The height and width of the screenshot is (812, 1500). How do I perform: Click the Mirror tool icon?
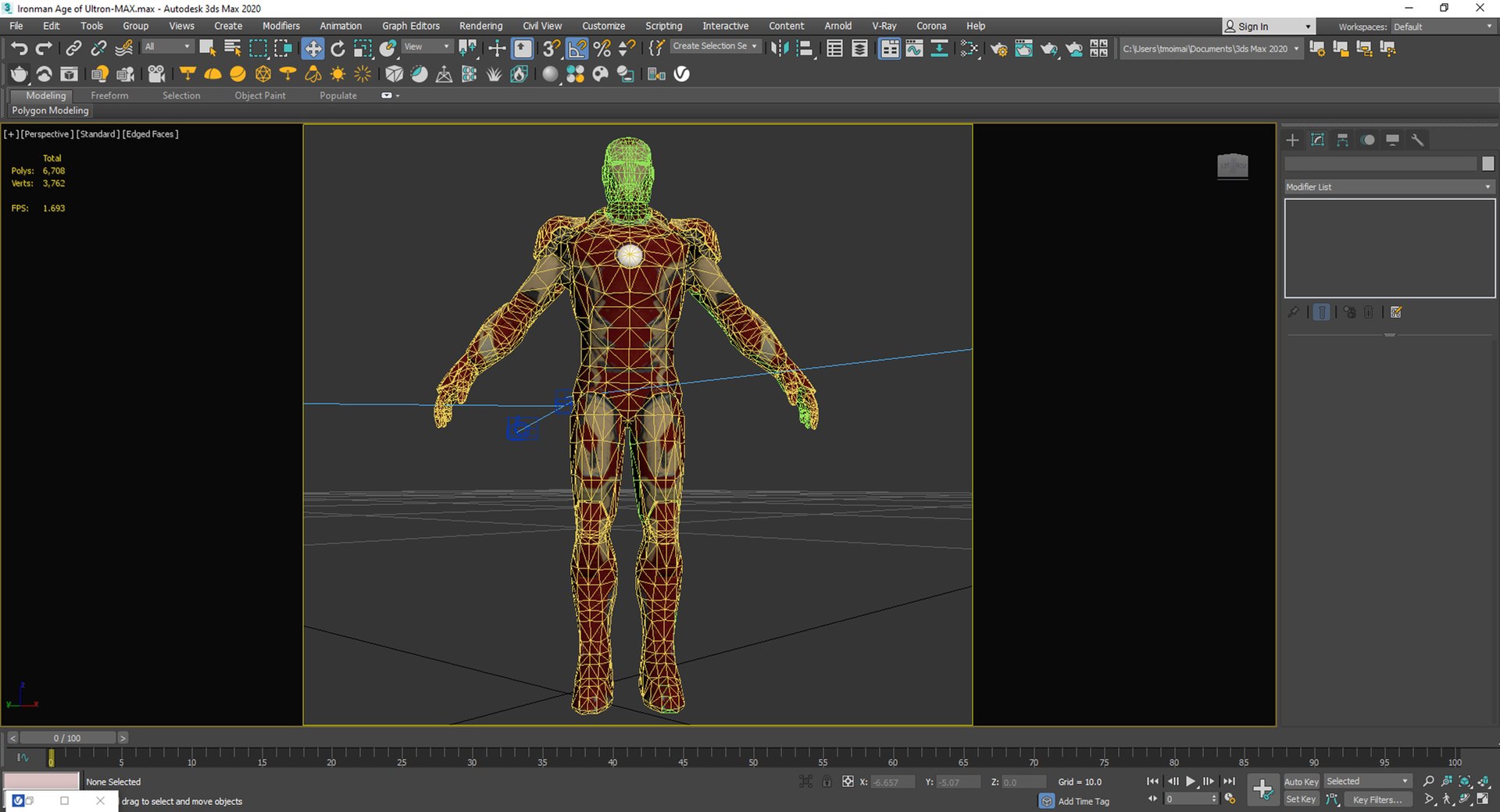click(780, 48)
